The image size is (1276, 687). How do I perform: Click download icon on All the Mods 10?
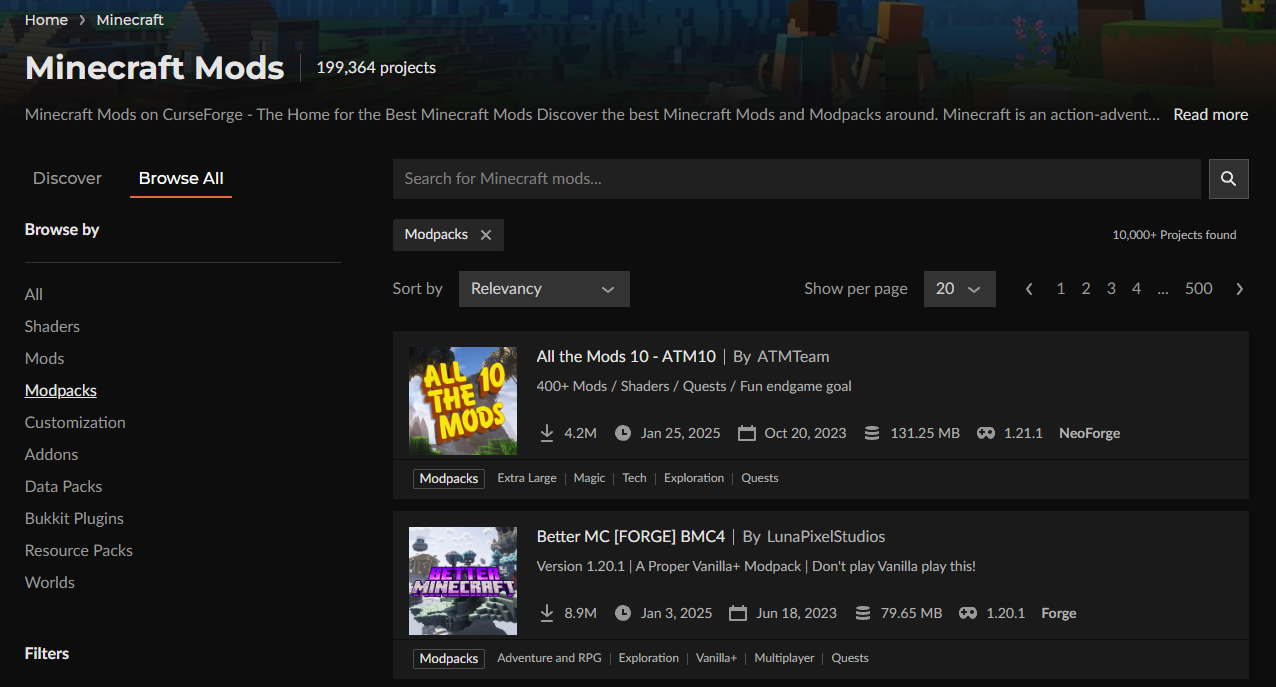coord(547,433)
